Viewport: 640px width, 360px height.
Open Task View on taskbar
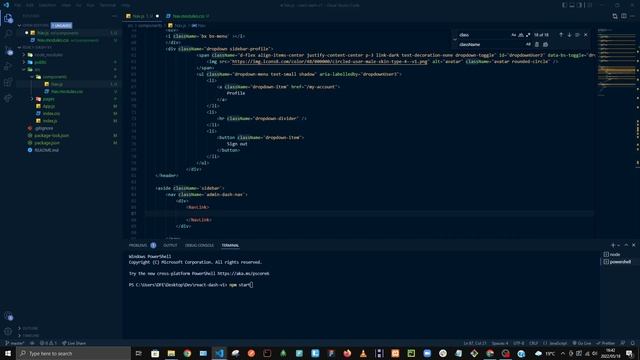coord(139,353)
